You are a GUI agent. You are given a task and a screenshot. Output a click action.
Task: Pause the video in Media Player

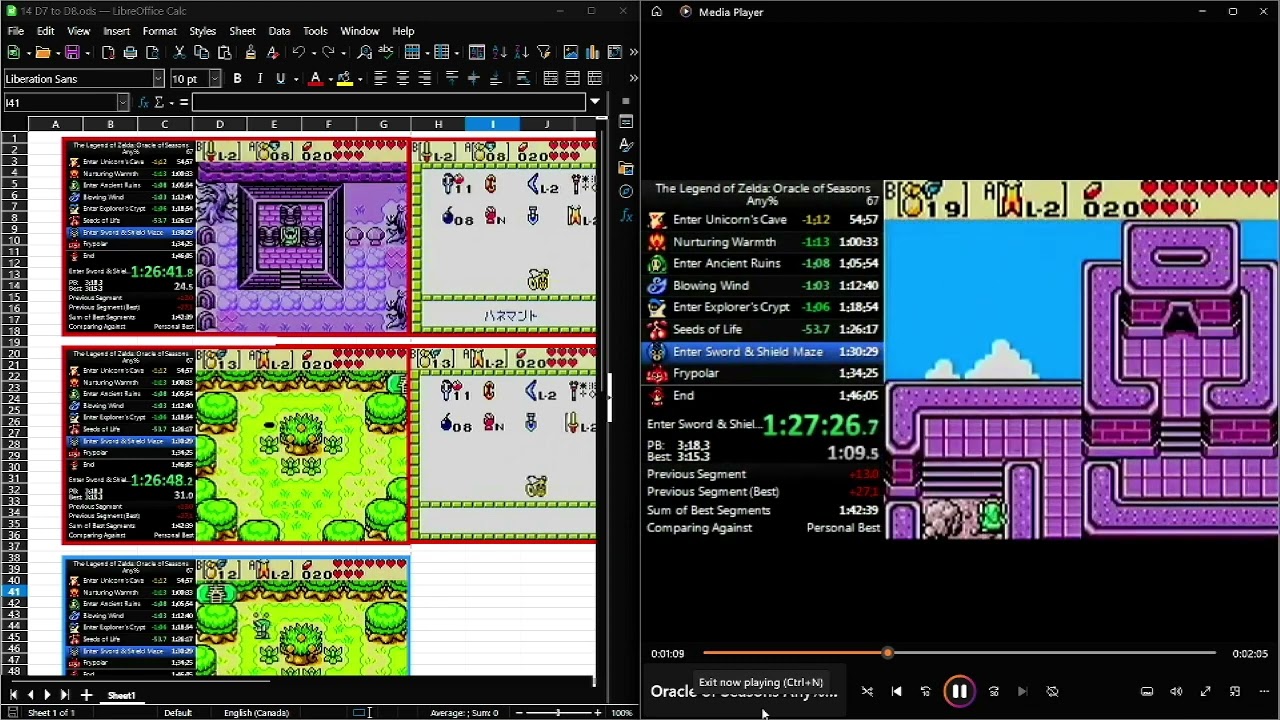tap(958, 691)
